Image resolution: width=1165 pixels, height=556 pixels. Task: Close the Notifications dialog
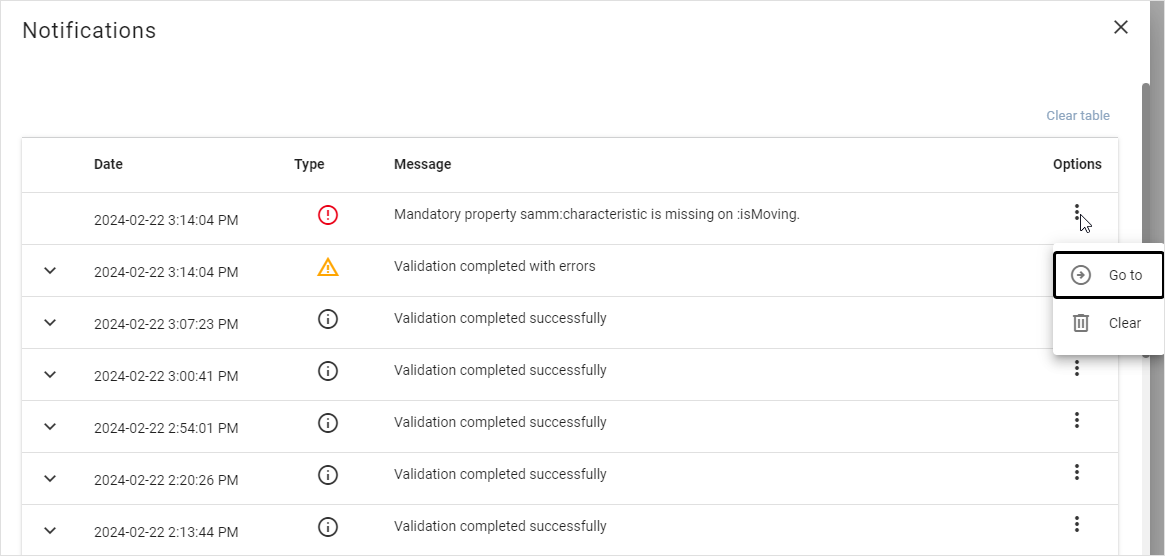click(x=1120, y=28)
